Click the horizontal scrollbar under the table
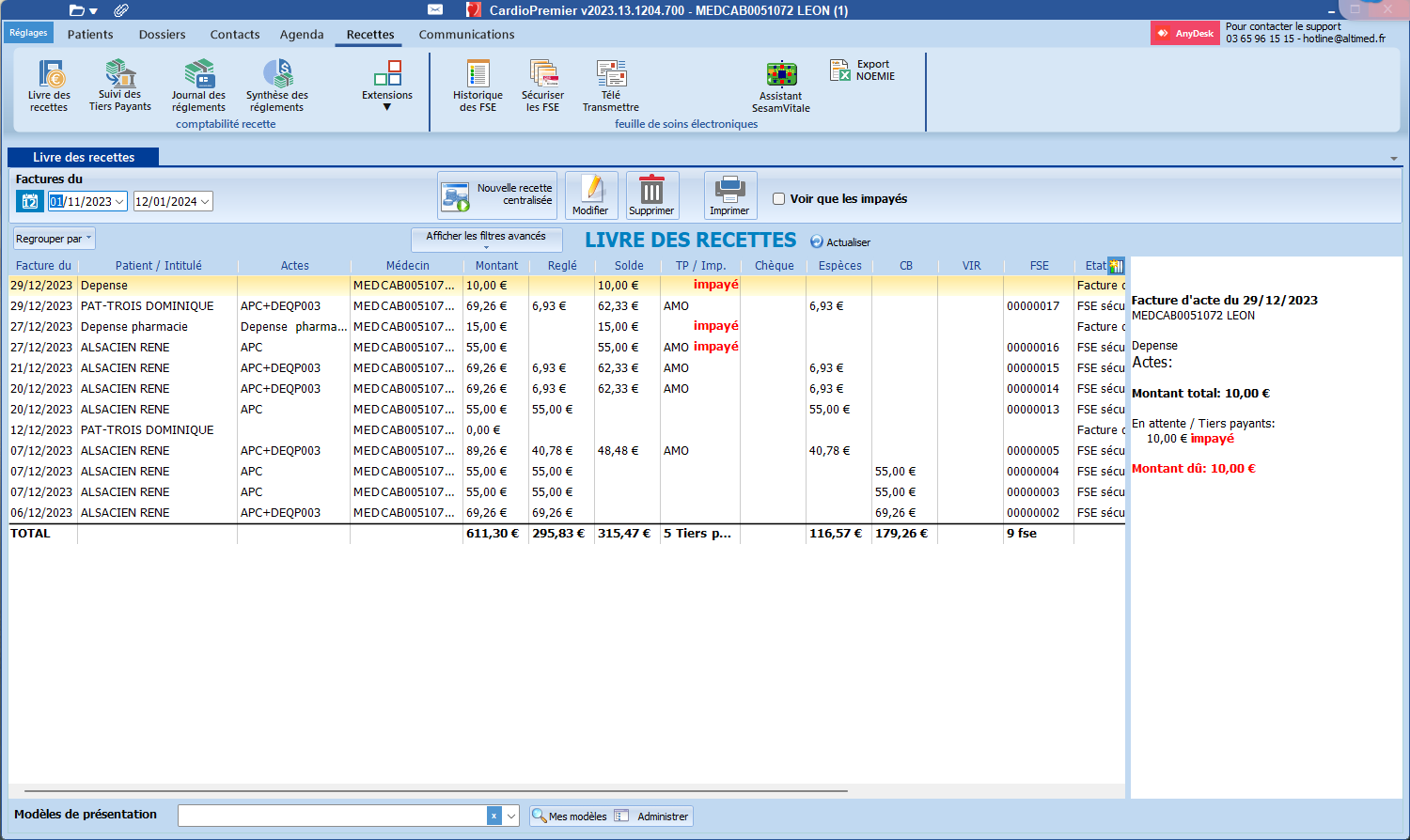 [x=436, y=791]
